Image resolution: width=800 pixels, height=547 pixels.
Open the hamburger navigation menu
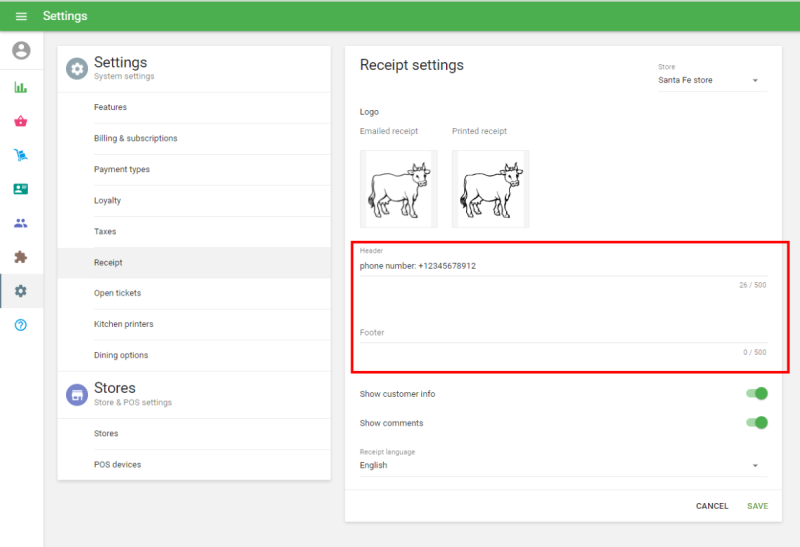click(x=21, y=16)
